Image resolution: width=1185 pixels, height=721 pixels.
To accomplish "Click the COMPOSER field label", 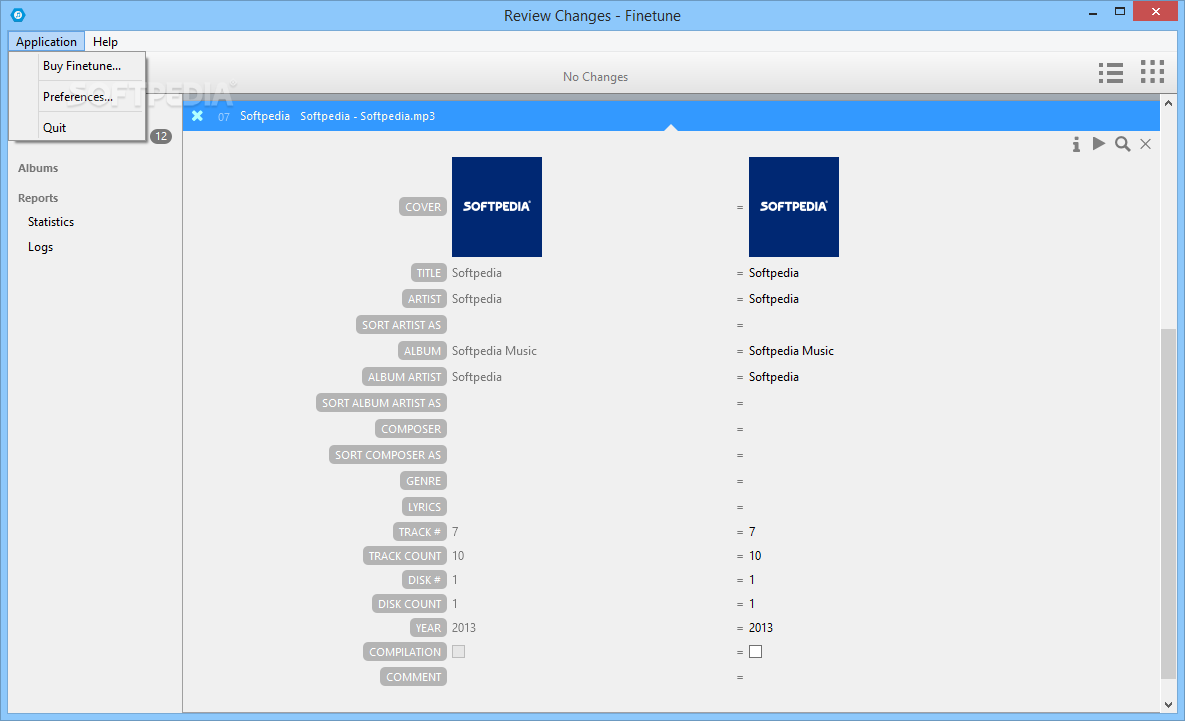I will [x=410, y=429].
